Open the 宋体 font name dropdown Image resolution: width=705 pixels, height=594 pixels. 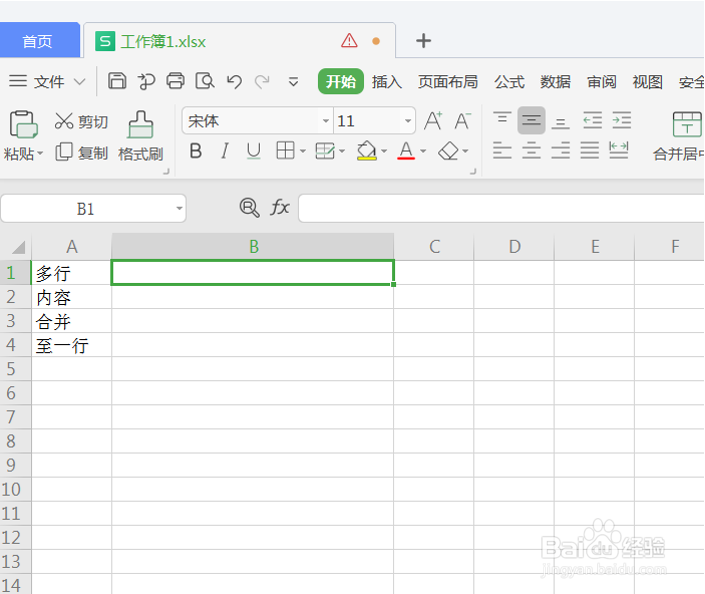click(x=326, y=121)
